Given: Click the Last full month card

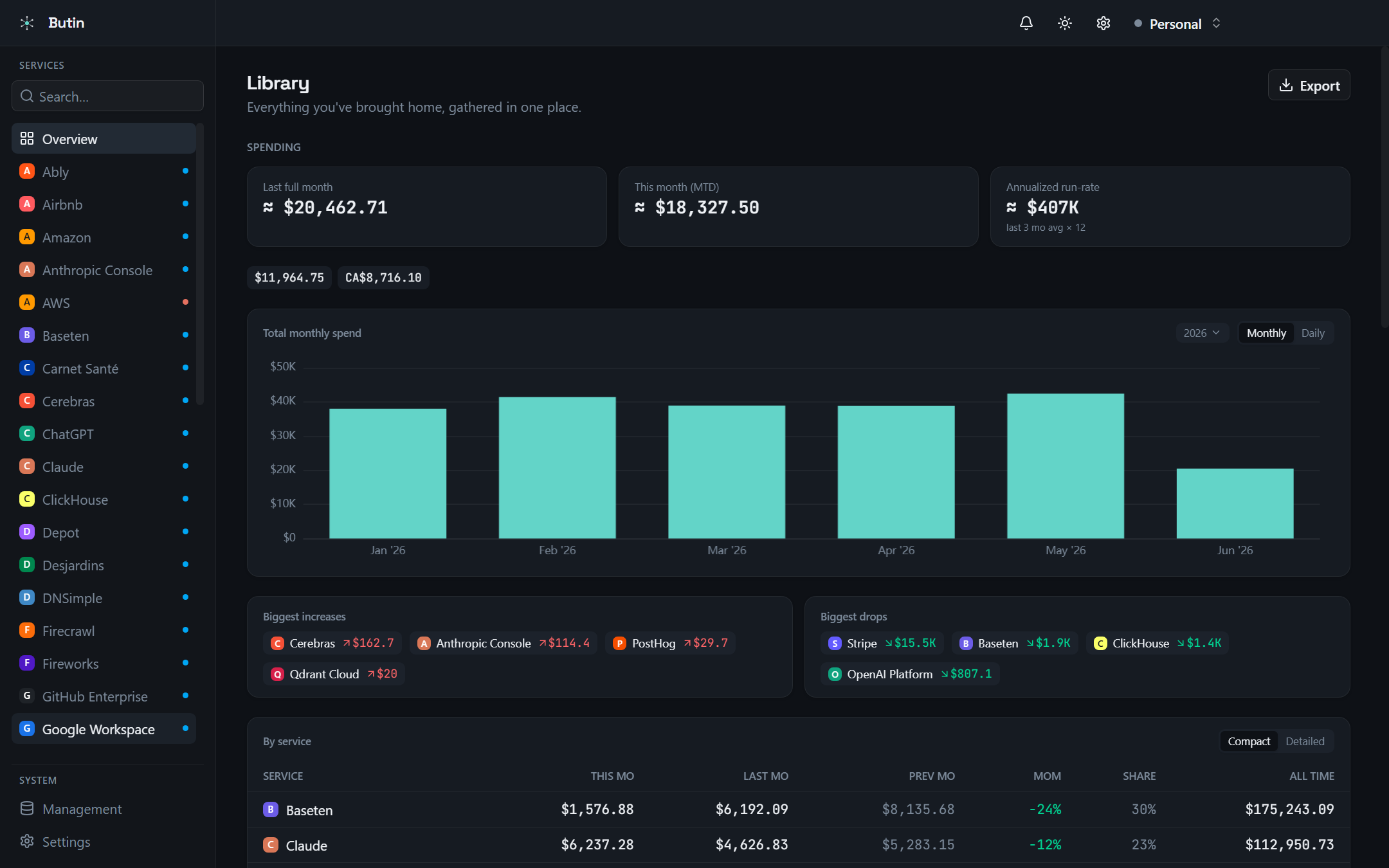Looking at the screenshot, I should click(427, 206).
